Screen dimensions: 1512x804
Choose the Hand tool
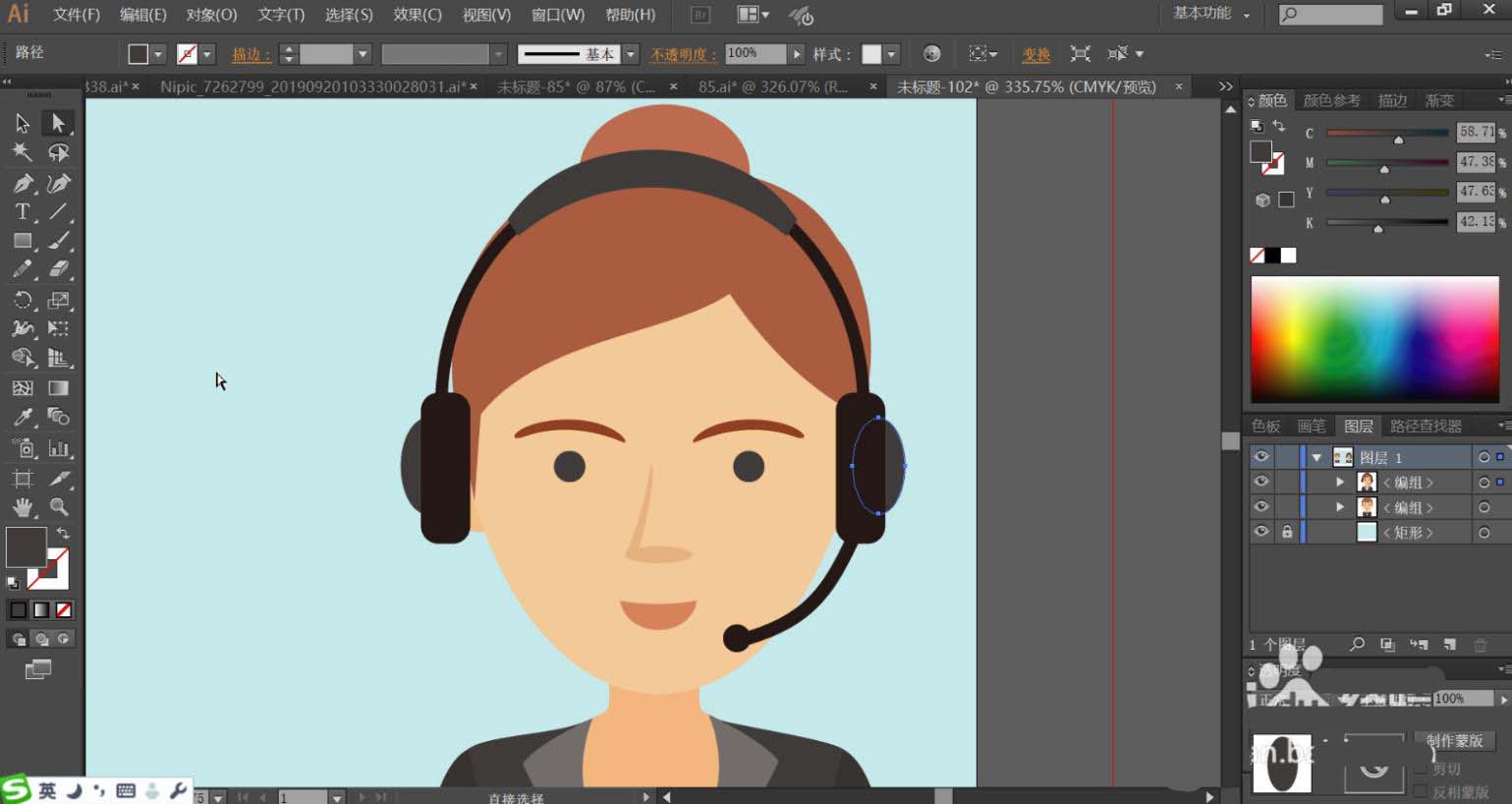pos(23,507)
